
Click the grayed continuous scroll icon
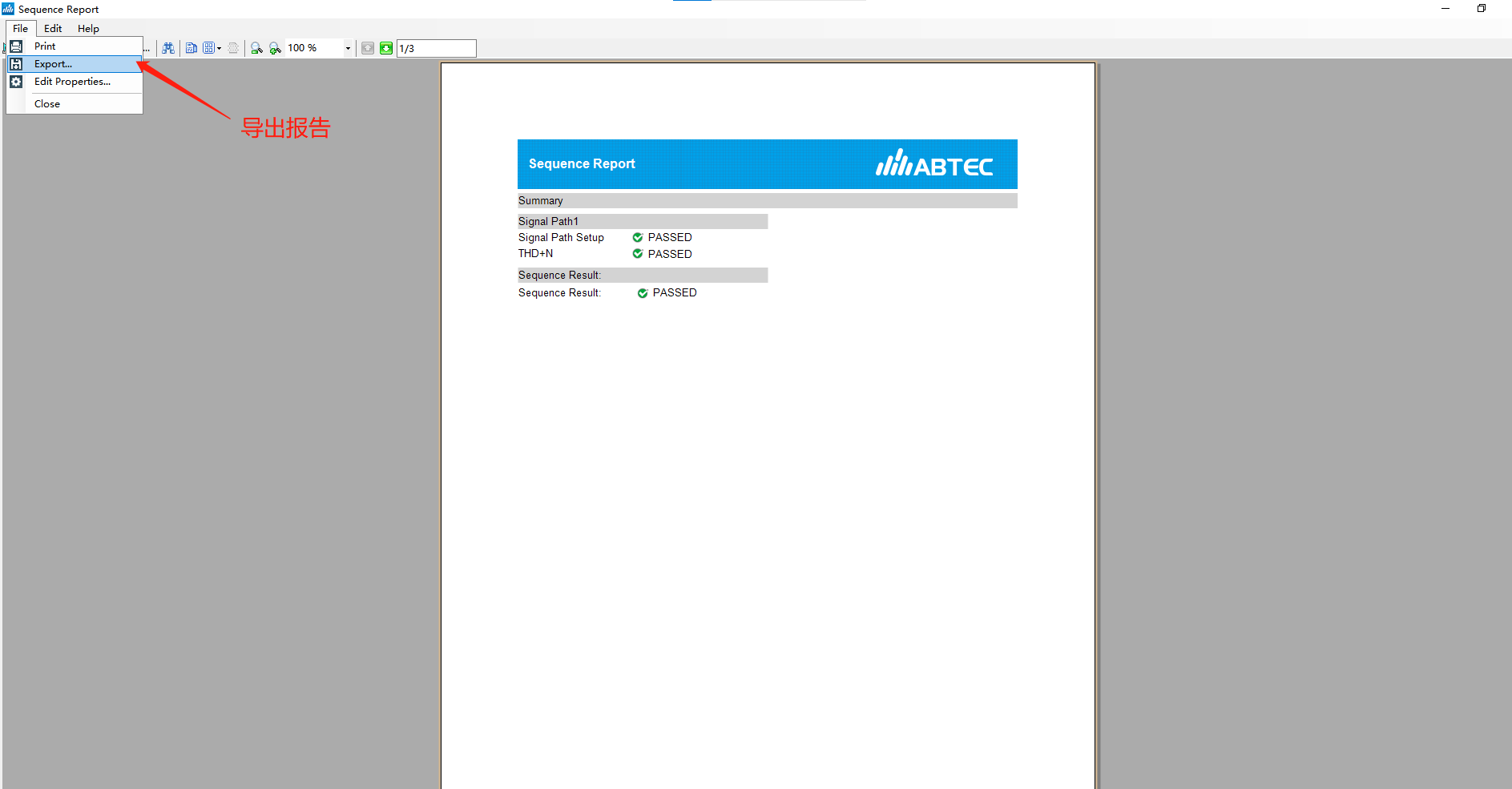click(x=233, y=48)
